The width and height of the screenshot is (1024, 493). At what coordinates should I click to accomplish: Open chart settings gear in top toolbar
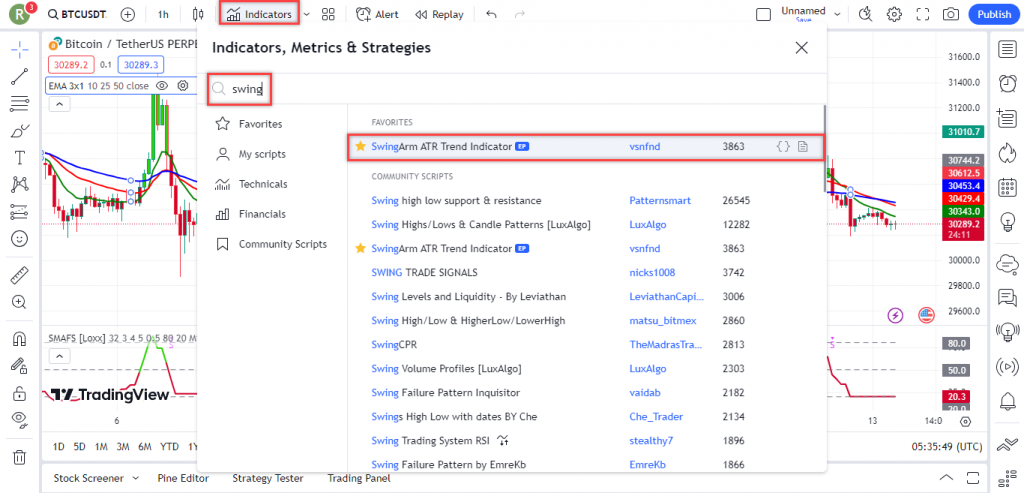894,15
